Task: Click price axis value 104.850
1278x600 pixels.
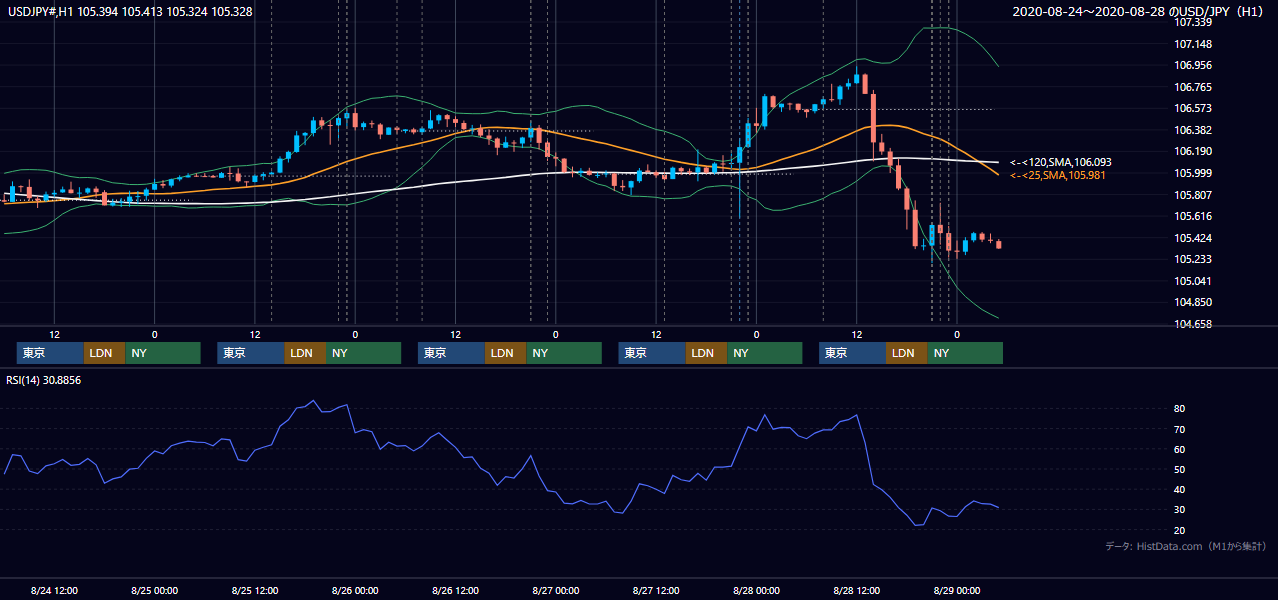Action: 1193,302
